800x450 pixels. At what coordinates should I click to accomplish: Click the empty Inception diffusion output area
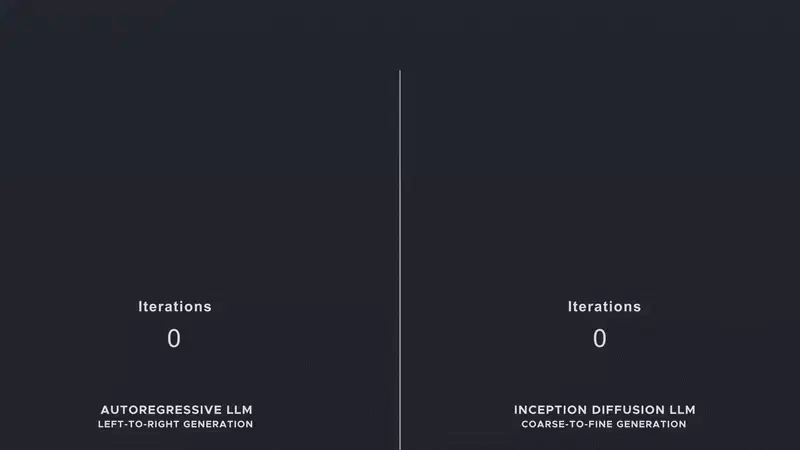[600, 170]
